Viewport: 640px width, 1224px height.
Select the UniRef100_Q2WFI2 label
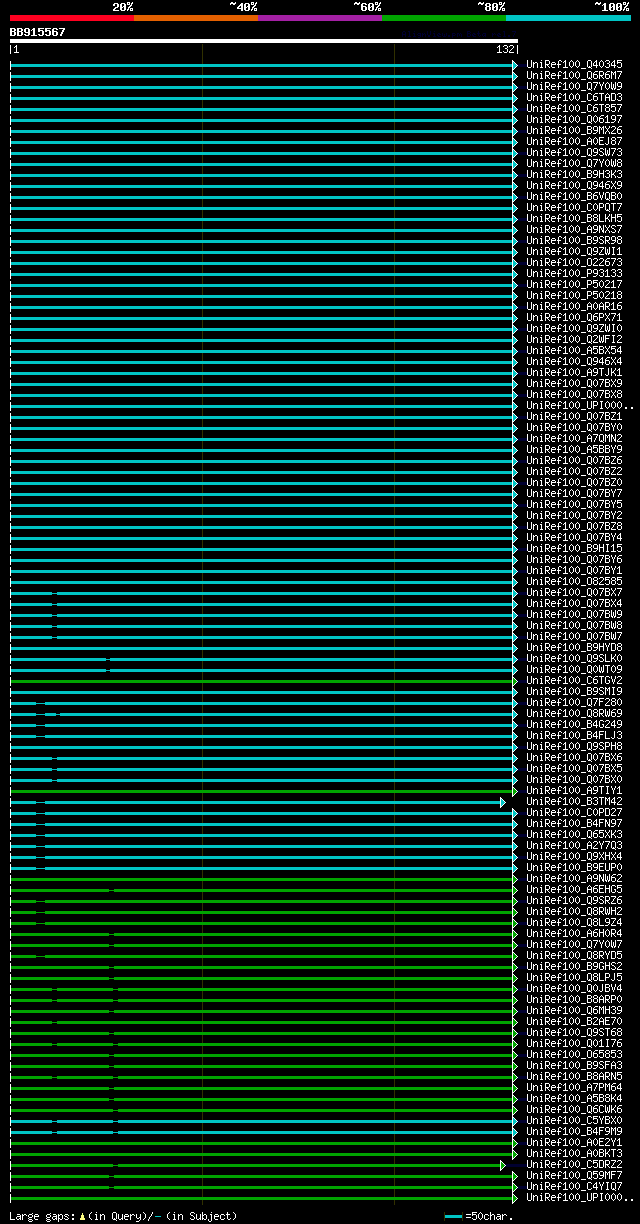coord(575,339)
